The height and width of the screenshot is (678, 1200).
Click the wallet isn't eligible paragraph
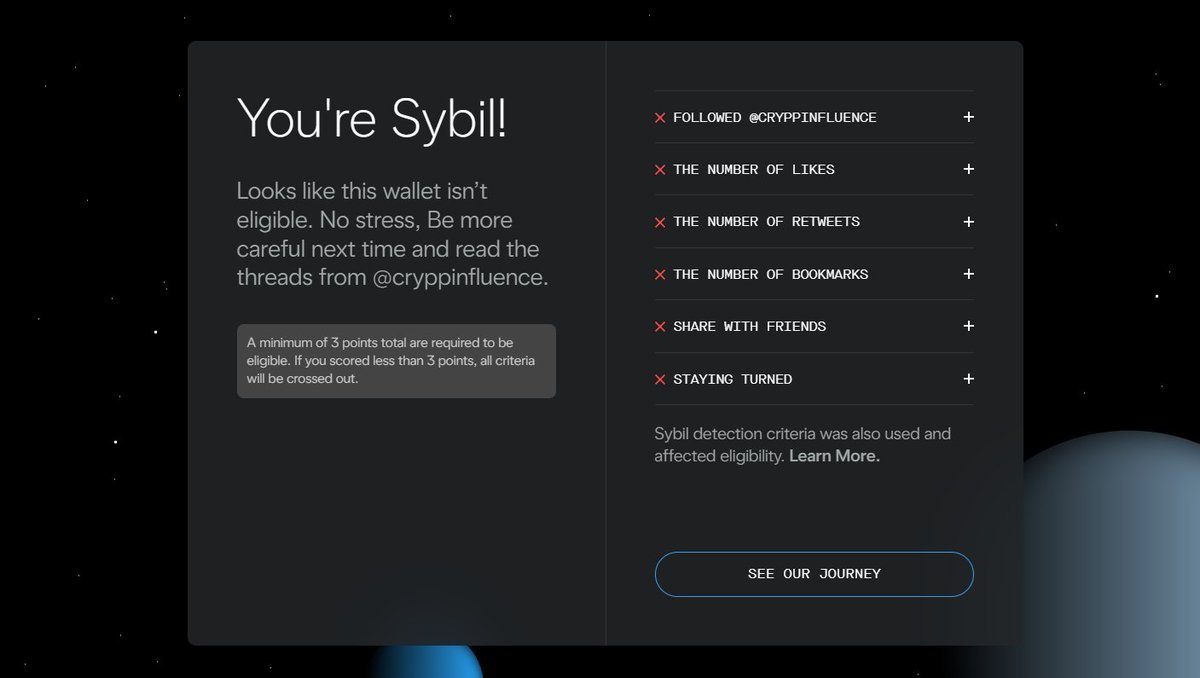[x=393, y=234]
